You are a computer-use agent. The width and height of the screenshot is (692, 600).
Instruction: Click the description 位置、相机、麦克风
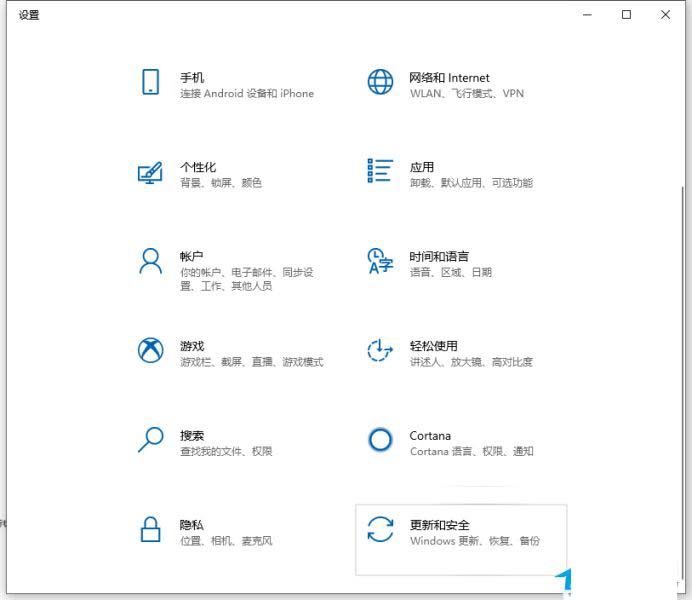pyautogui.click(x=226, y=541)
